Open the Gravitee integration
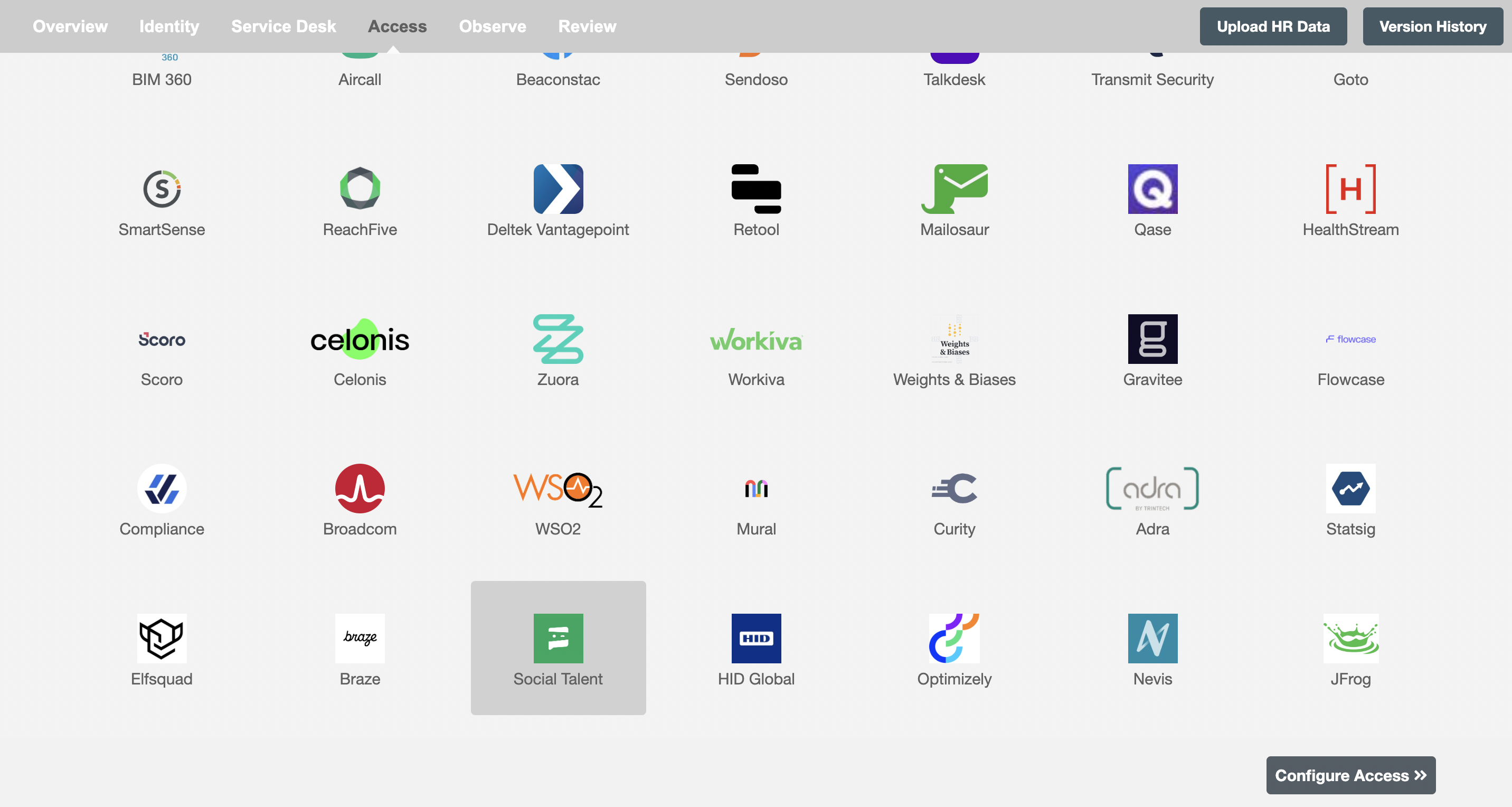Viewport: 1512px width, 807px height. coord(1152,350)
